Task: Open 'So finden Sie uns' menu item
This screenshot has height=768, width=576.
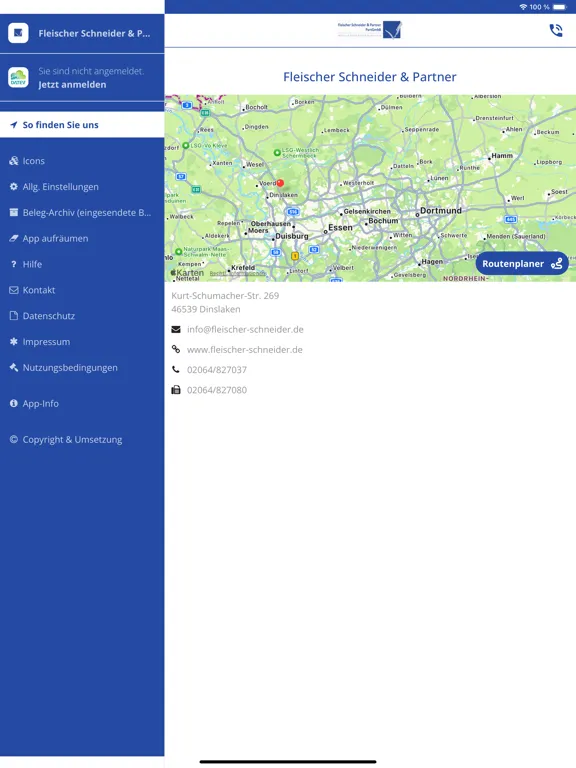Action: (82, 125)
